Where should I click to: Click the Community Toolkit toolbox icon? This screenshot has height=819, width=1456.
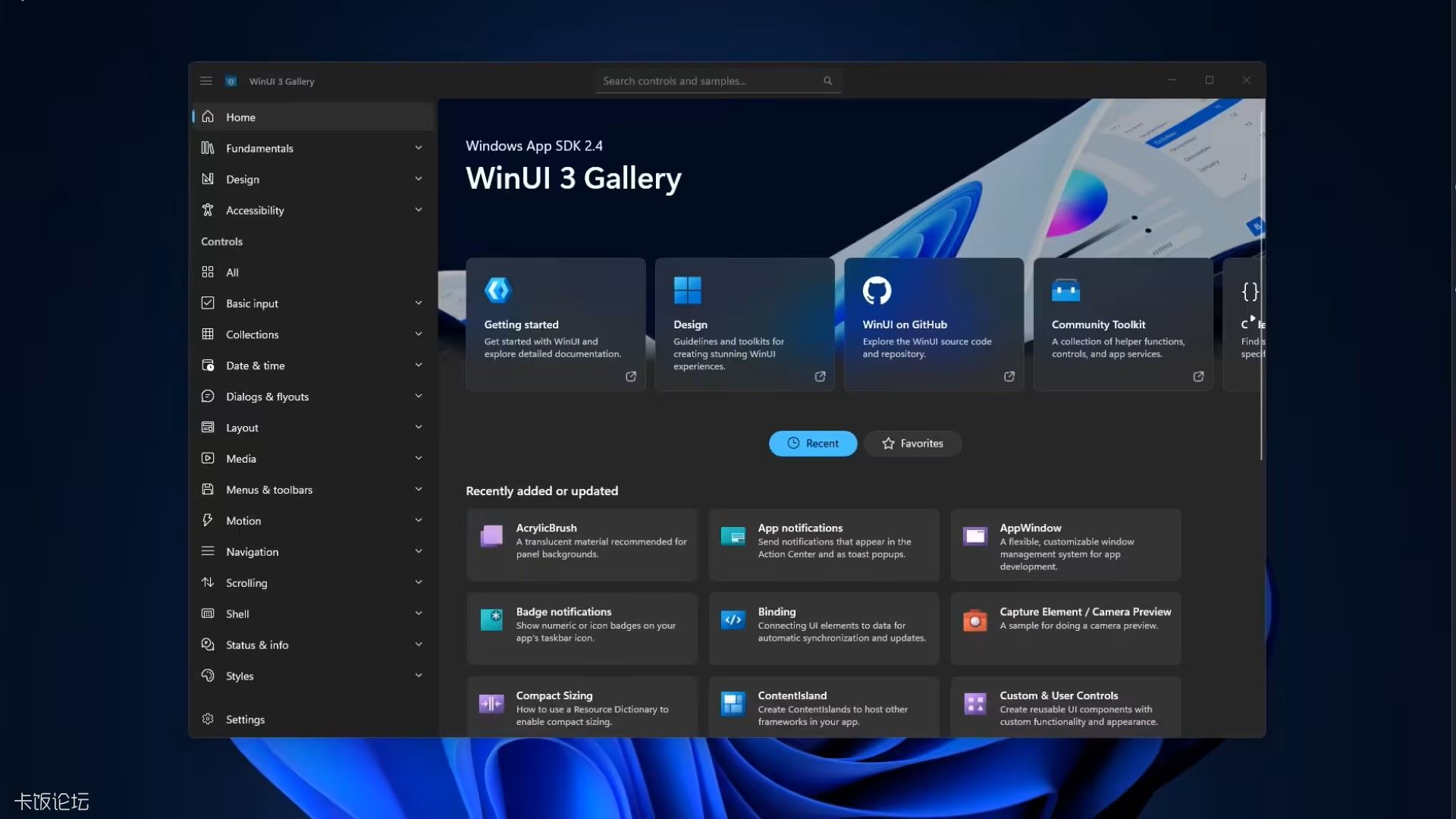point(1065,290)
